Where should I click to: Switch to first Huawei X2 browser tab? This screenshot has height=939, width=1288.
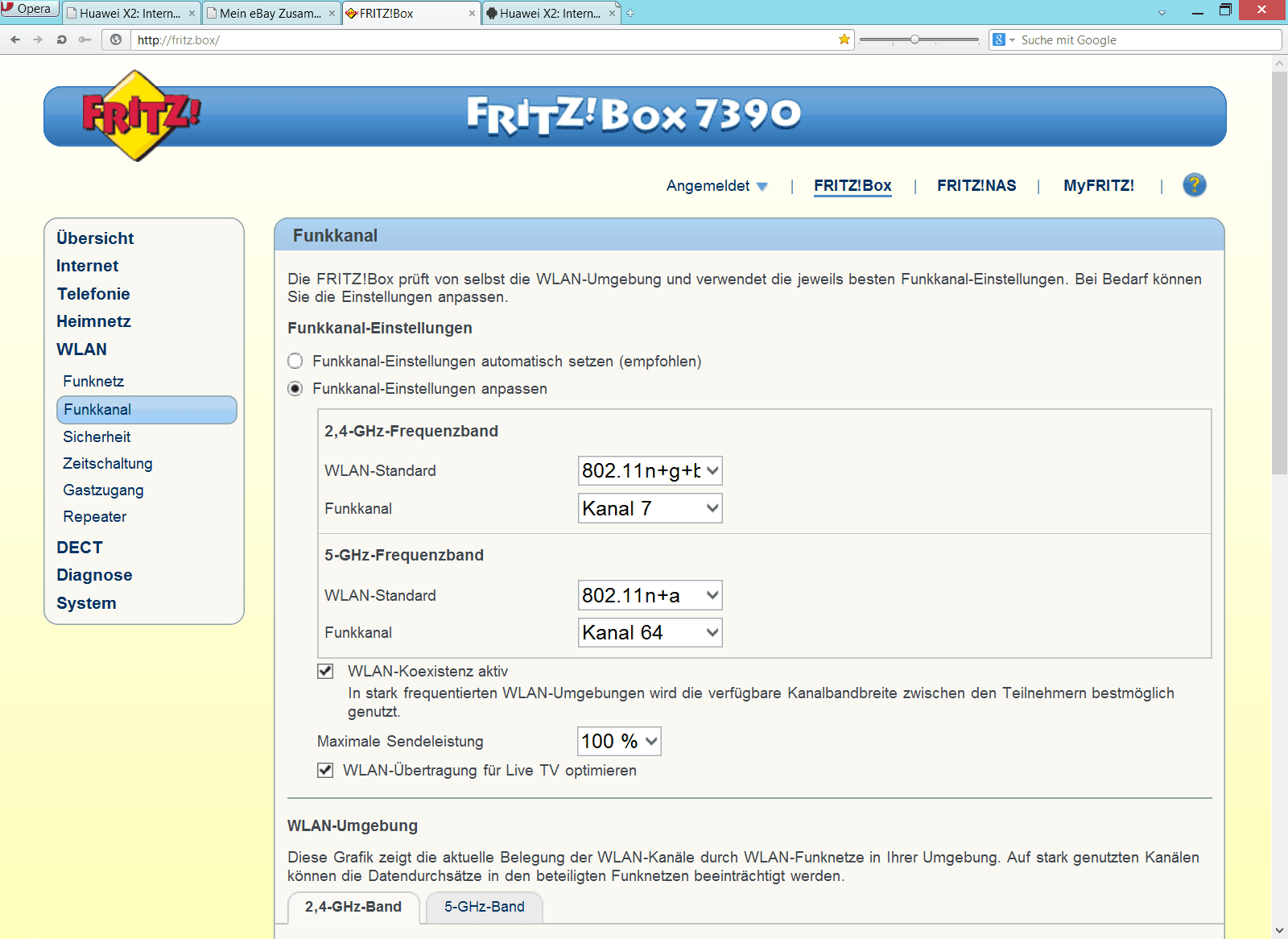tap(130, 13)
